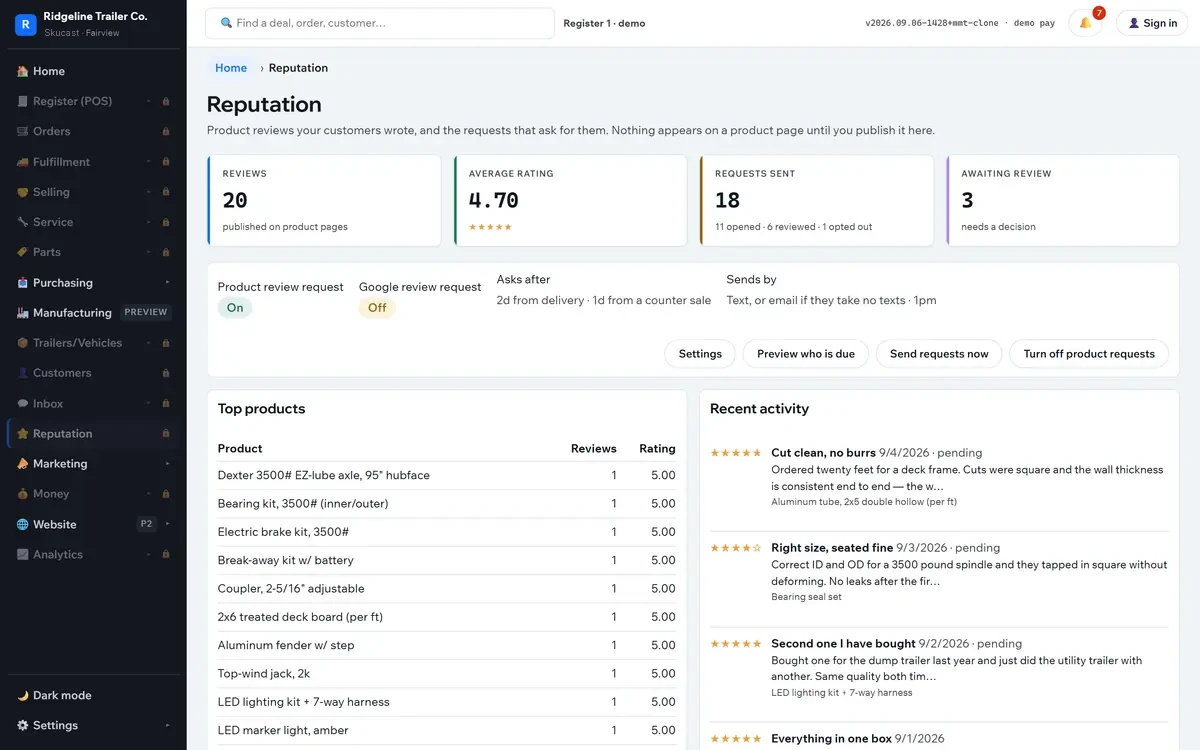Image resolution: width=1200 pixels, height=750 pixels.
Task: Open the Average Rating 4.70 card
Action: [x=570, y=200]
